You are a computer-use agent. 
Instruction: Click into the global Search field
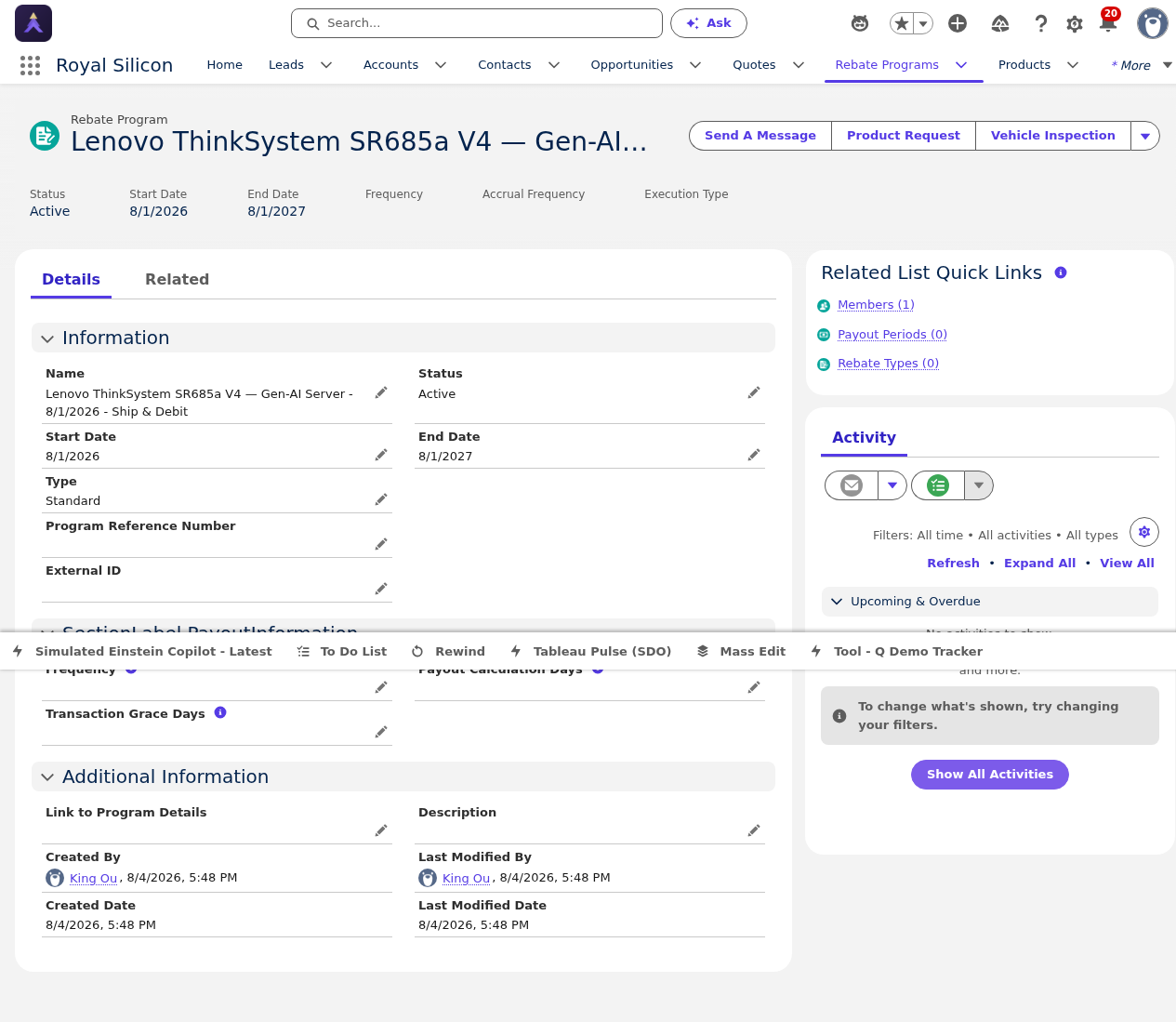[x=477, y=23]
